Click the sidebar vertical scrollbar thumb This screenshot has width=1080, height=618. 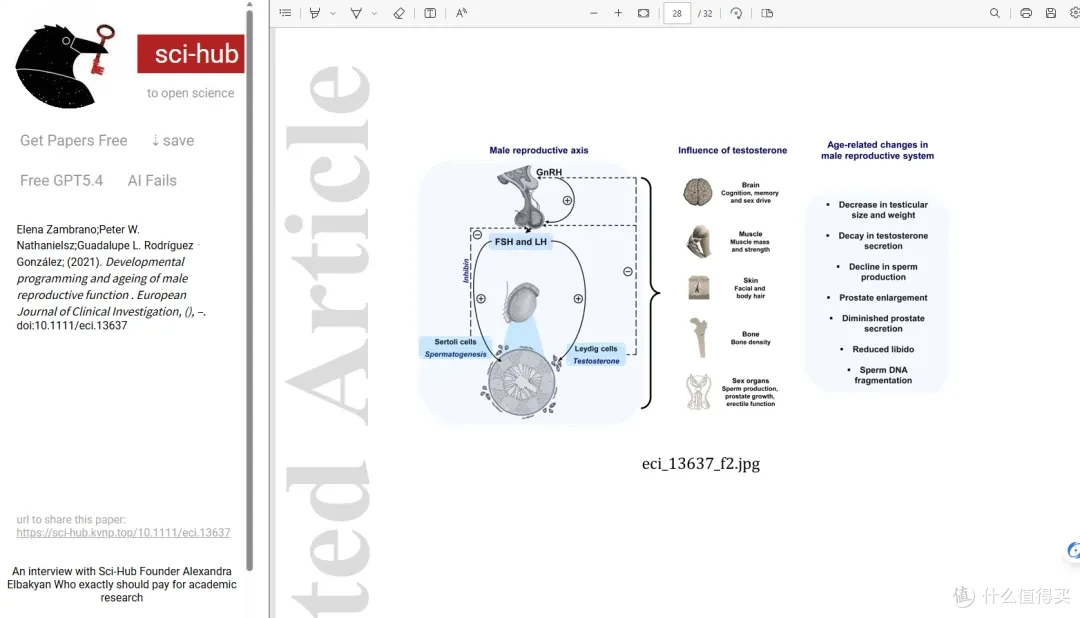pos(249,289)
